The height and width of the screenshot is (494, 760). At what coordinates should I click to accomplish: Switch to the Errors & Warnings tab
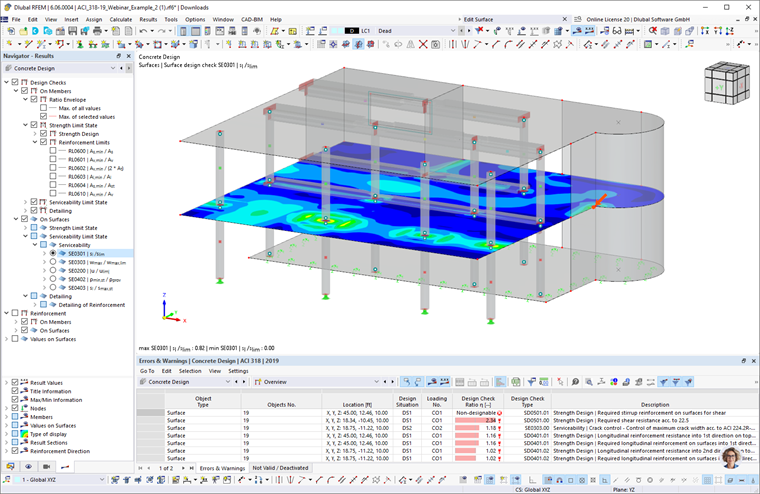click(x=222, y=468)
